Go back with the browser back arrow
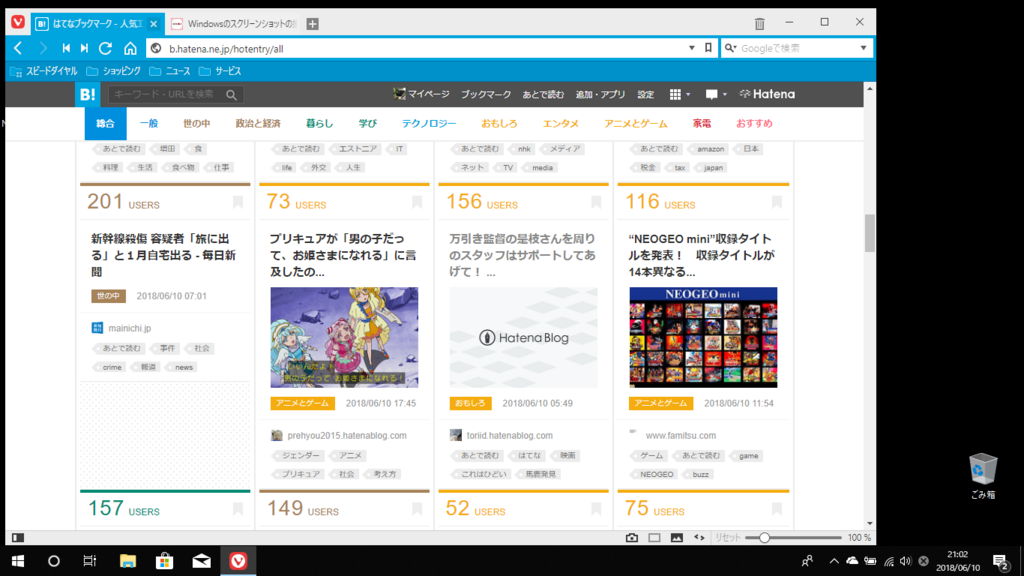The height and width of the screenshot is (576, 1024). click(18, 48)
